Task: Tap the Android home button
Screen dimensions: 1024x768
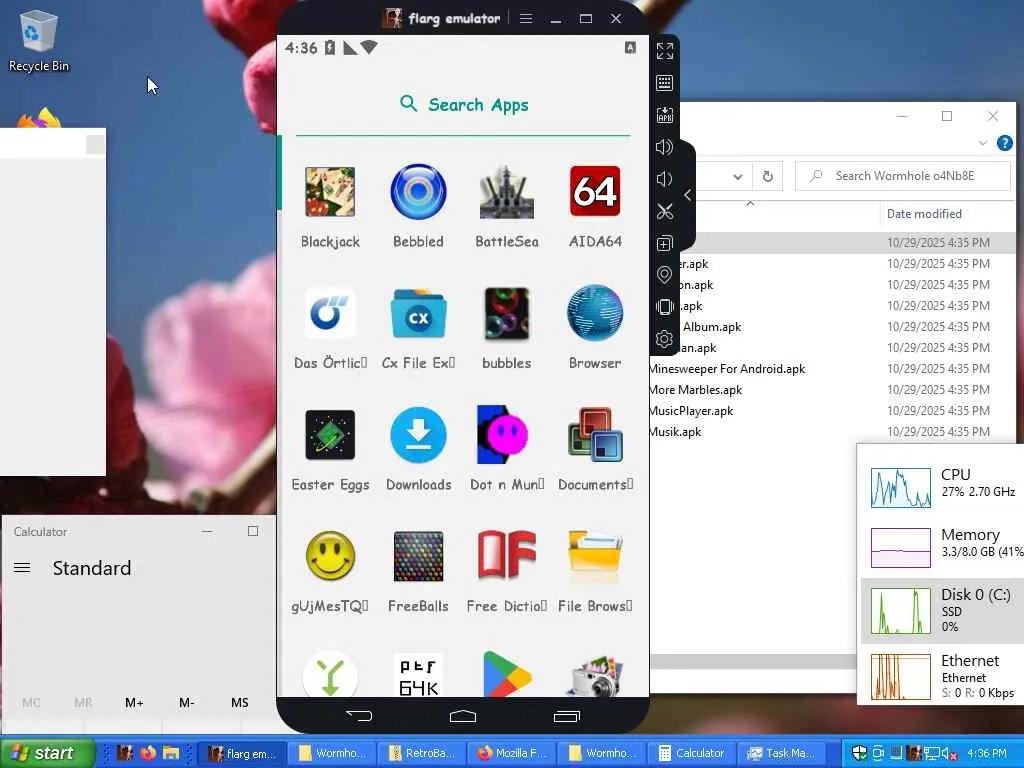Action: click(463, 716)
